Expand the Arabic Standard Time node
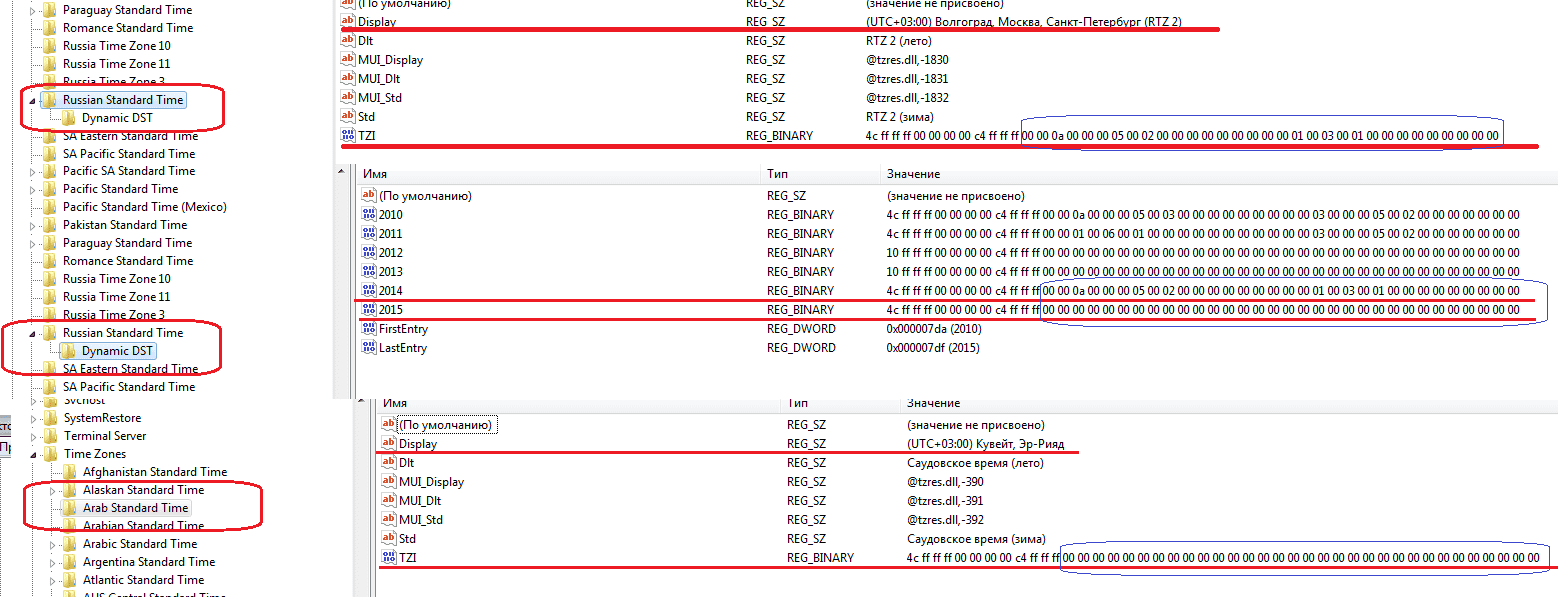The width and height of the screenshot is (1558, 597). (54, 544)
